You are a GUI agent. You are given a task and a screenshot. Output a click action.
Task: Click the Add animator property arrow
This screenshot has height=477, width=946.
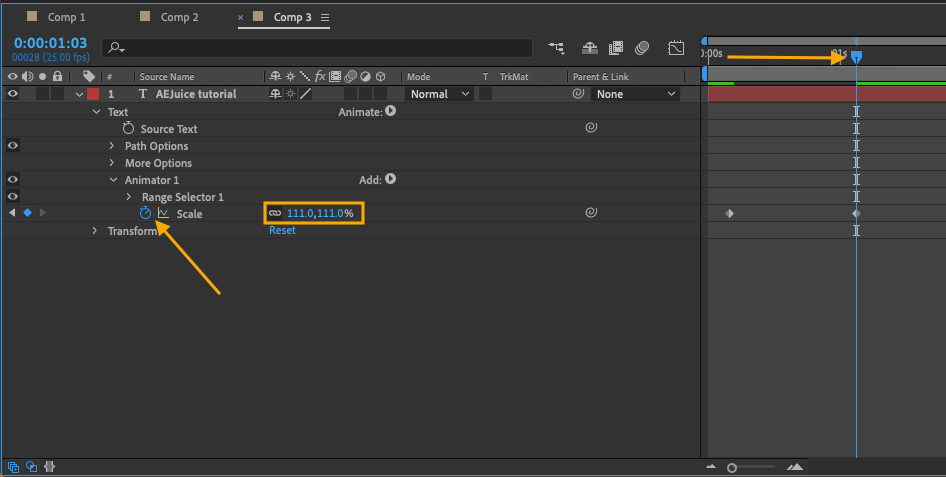click(391, 179)
